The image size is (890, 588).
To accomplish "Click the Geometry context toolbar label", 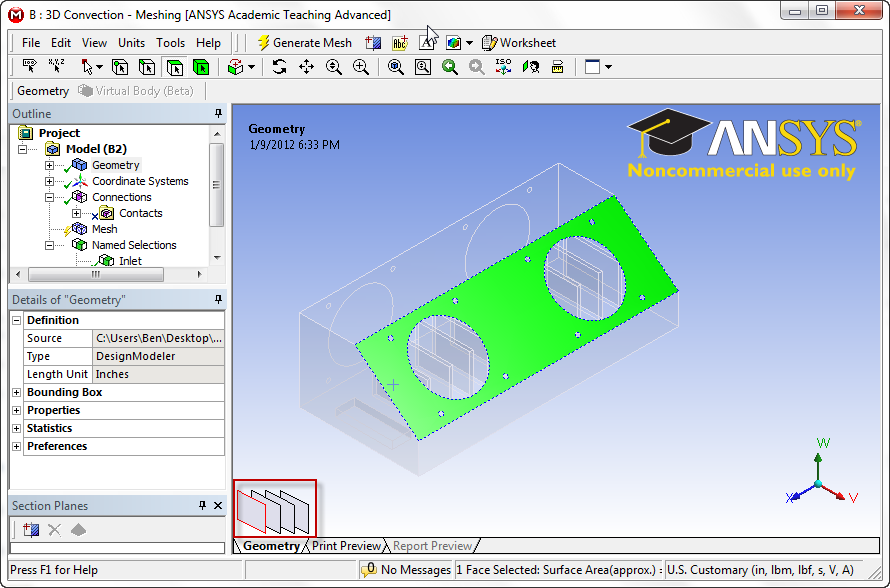I will coord(43,91).
